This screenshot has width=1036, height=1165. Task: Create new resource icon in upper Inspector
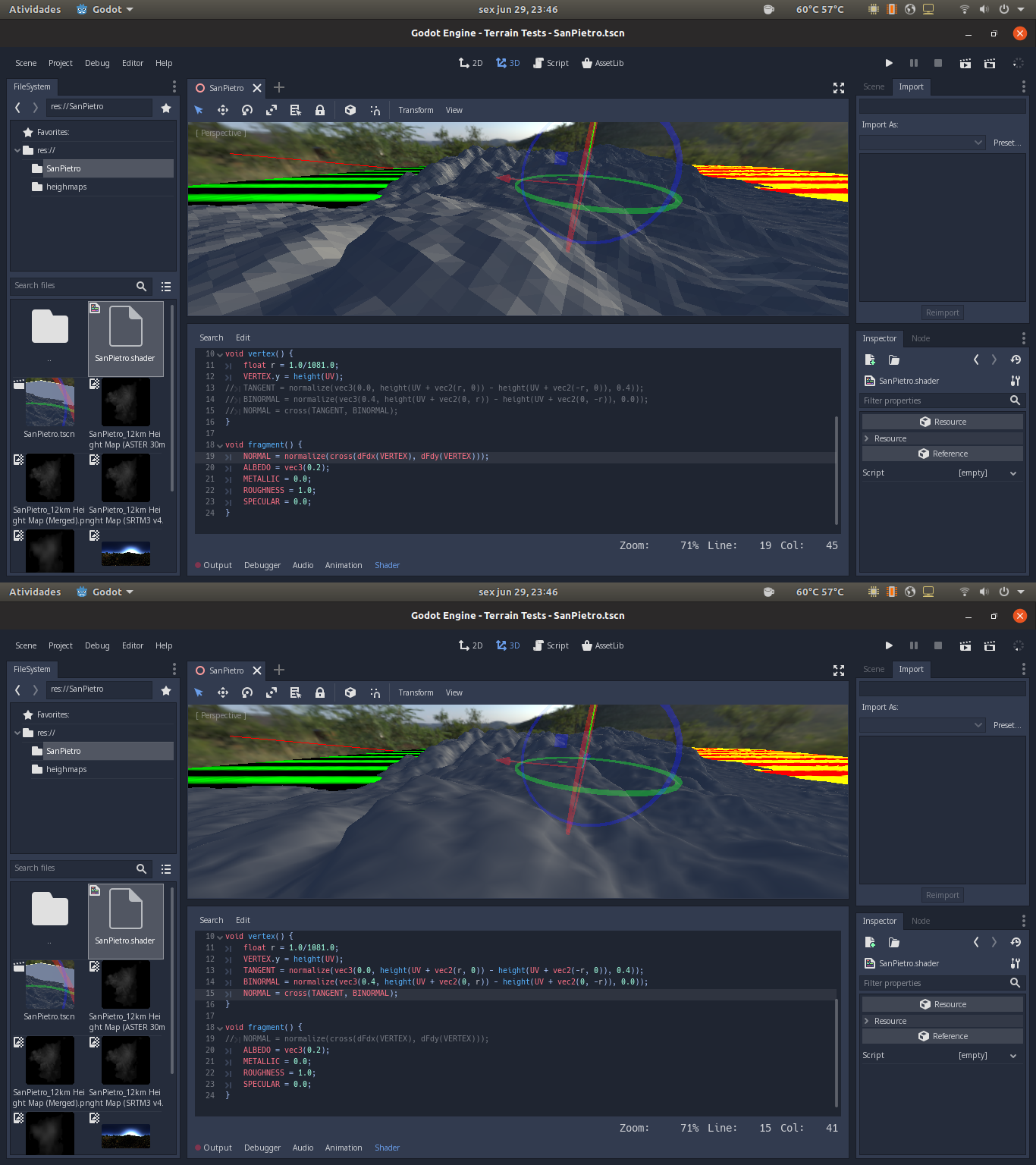click(x=870, y=360)
